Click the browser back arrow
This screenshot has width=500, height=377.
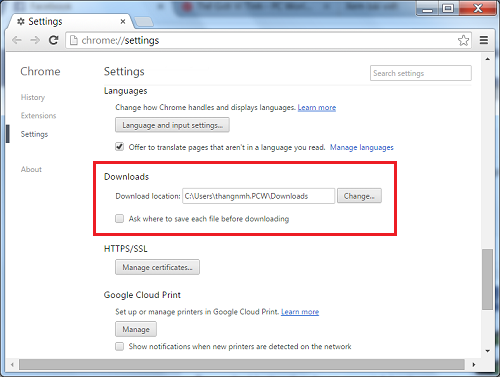(x=16, y=40)
